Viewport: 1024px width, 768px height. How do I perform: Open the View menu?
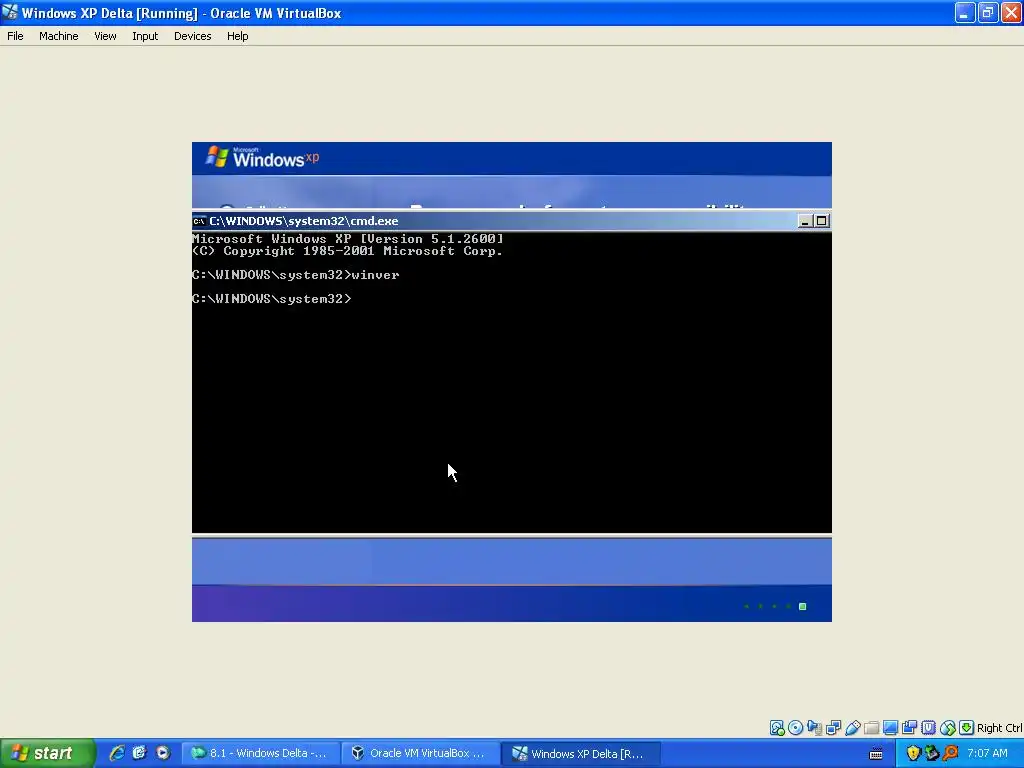[x=105, y=36]
